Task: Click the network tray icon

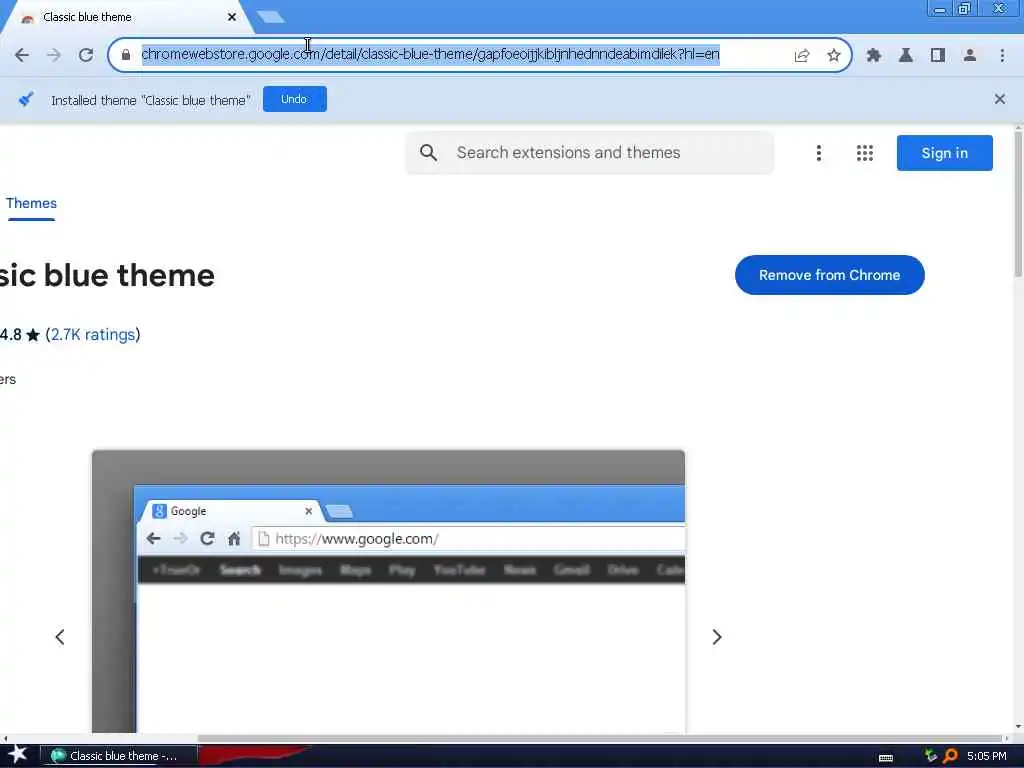Action: click(x=931, y=756)
